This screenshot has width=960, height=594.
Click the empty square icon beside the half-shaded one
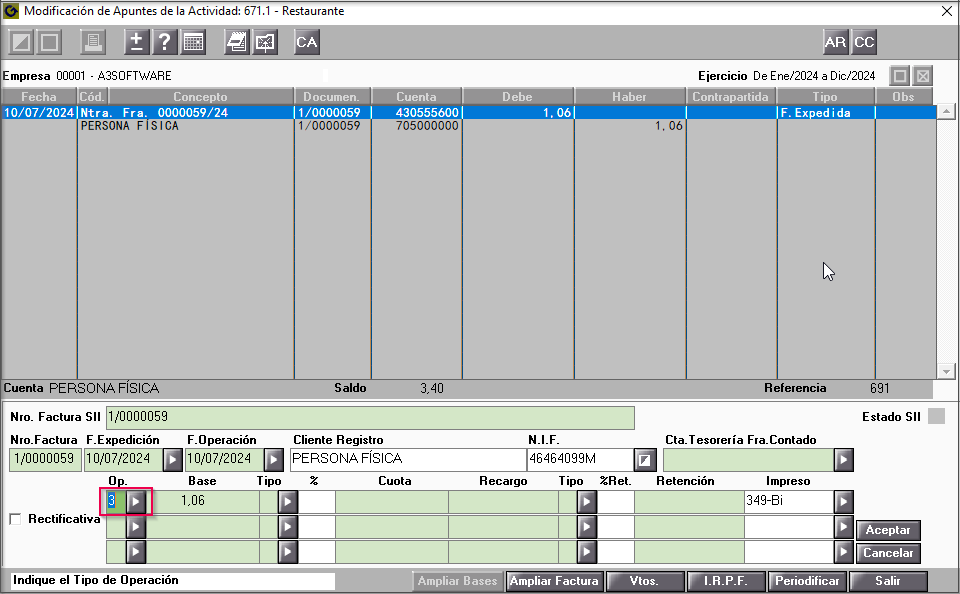click(50, 42)
